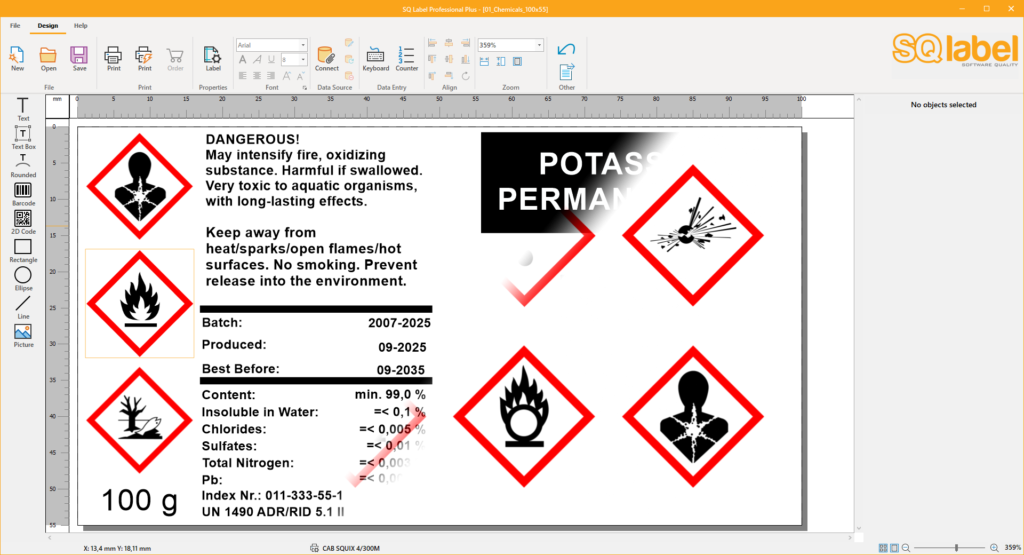Viewport: 1024px width, 555px height.
Task: Open the Arial font name dropdown
Action: tap(303, 45)
